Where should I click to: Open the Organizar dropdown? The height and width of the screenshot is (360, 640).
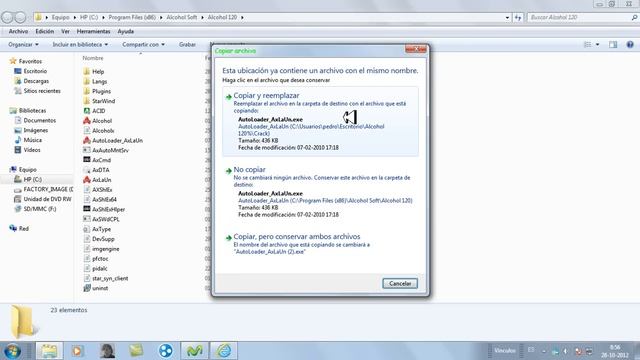(x=23, y=44)
